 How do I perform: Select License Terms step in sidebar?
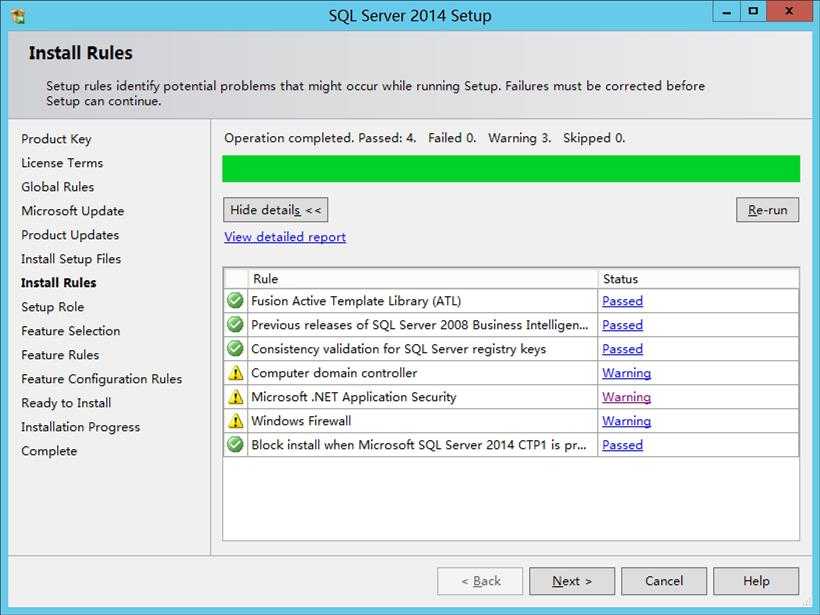pos(62,163)
